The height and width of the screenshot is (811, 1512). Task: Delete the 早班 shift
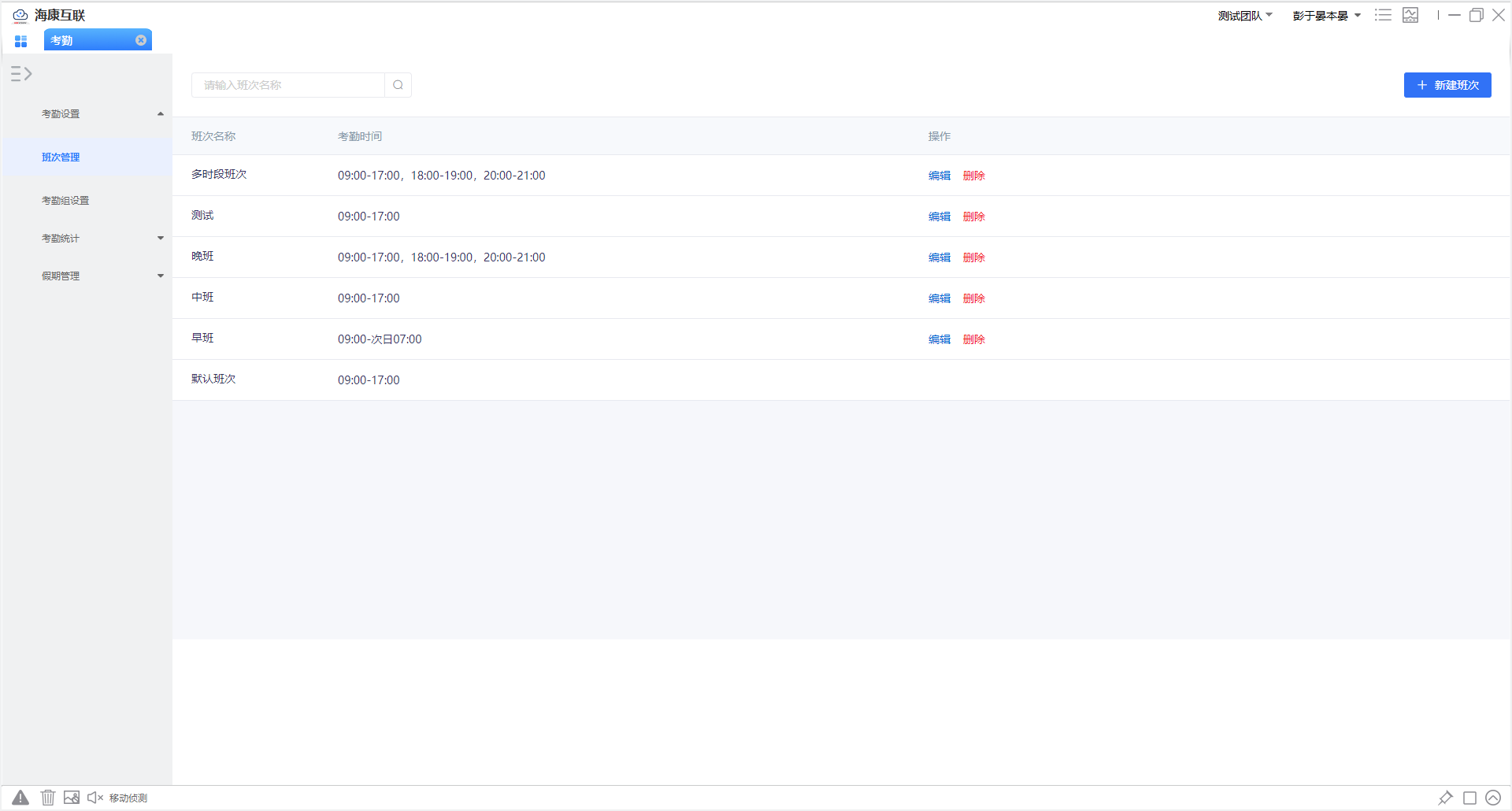tap(974, 339)
